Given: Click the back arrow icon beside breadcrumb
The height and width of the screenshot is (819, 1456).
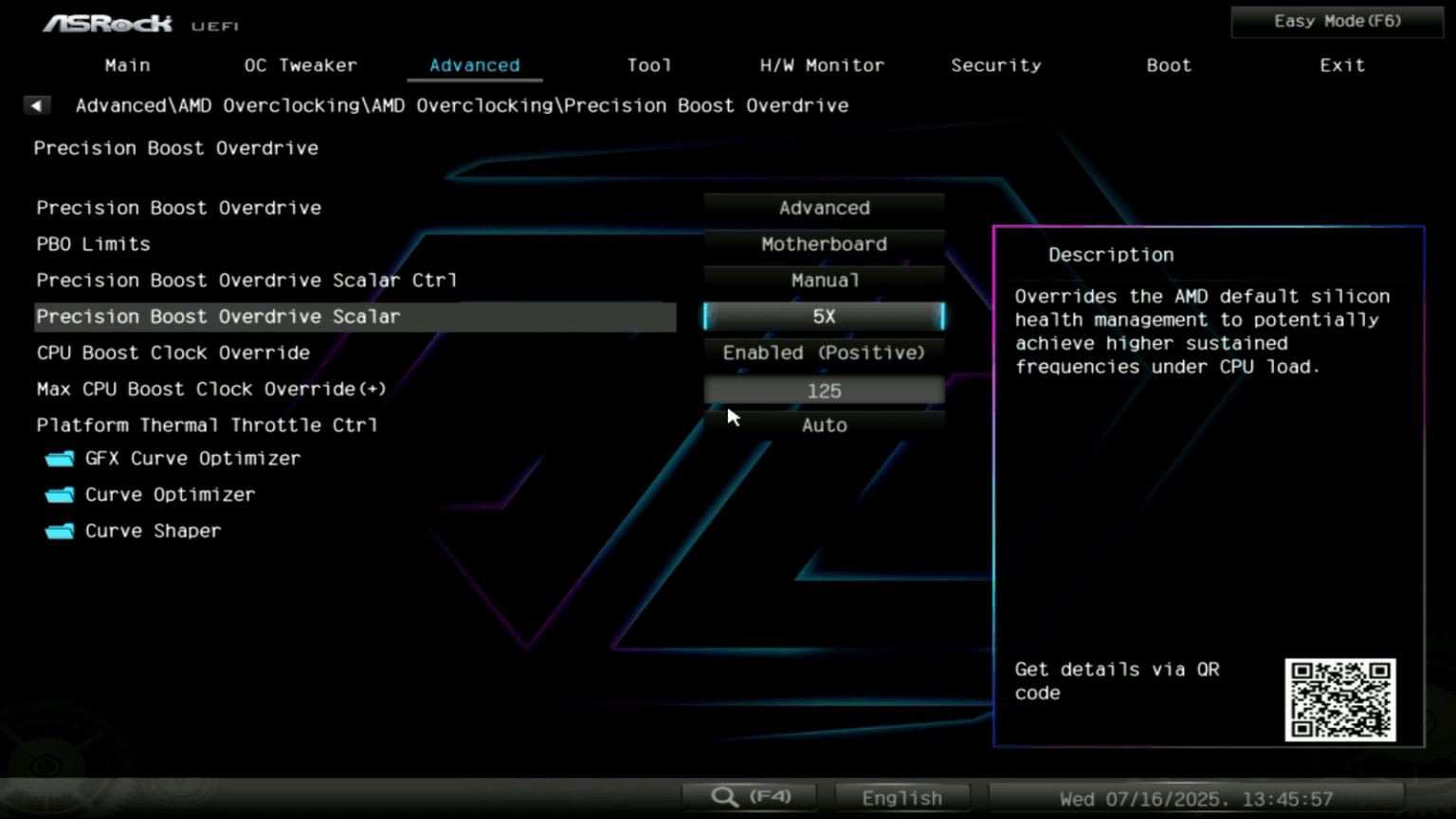Looking at the screenshot, I should [36, 105].
